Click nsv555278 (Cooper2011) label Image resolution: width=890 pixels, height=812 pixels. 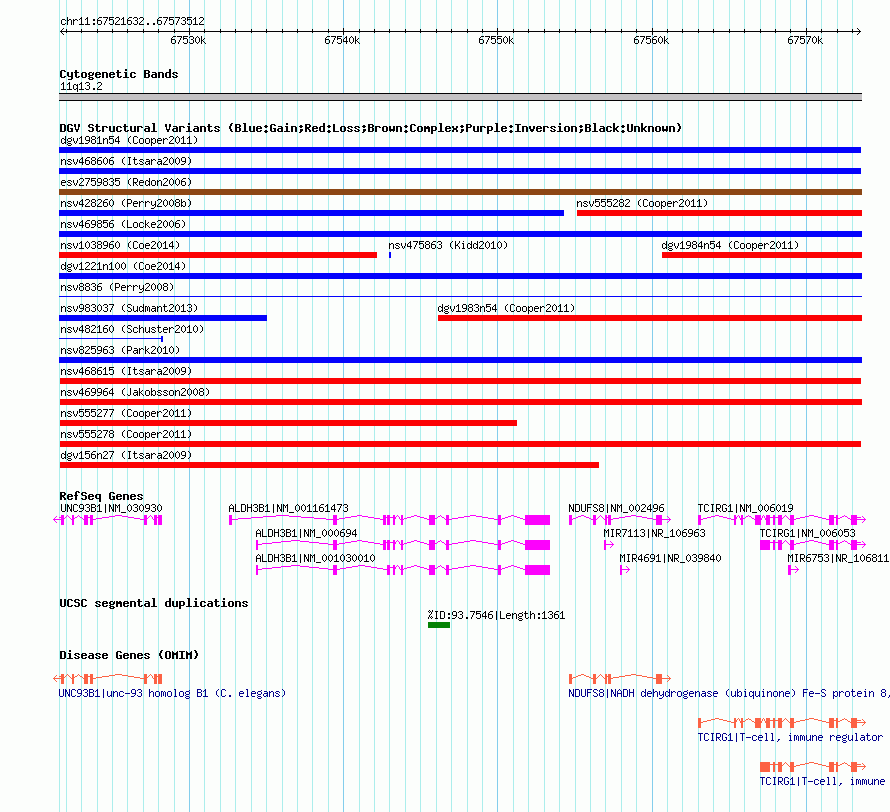[126, 434]
